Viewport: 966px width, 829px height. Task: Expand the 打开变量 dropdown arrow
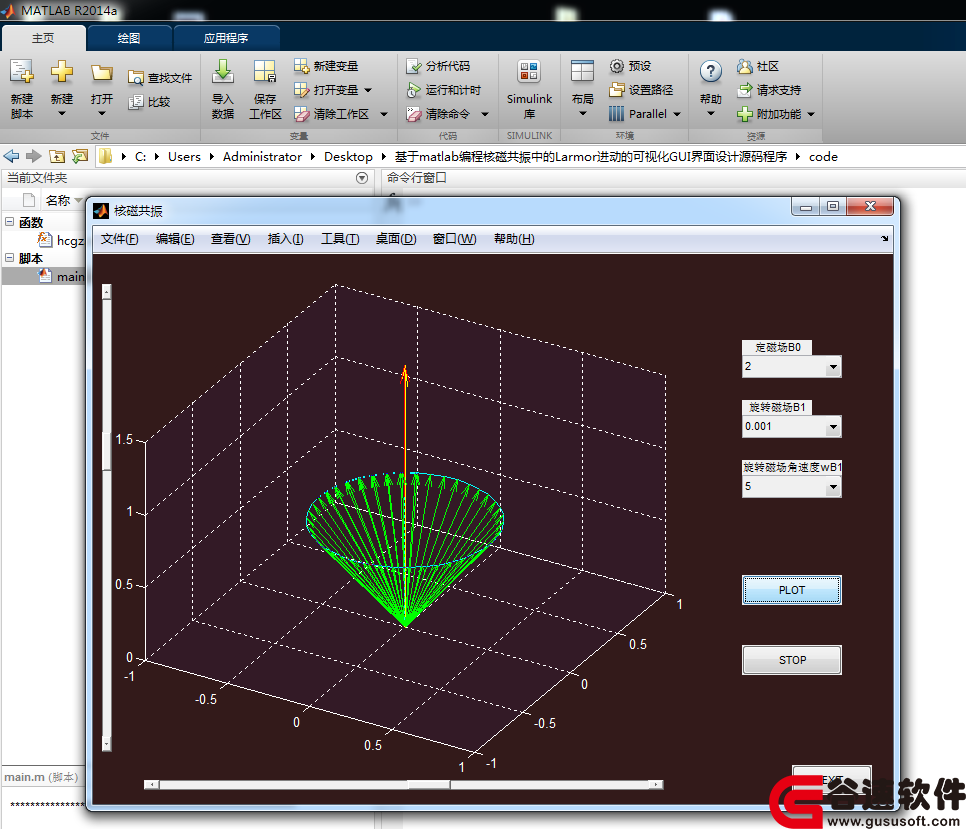tap(368, 90)
